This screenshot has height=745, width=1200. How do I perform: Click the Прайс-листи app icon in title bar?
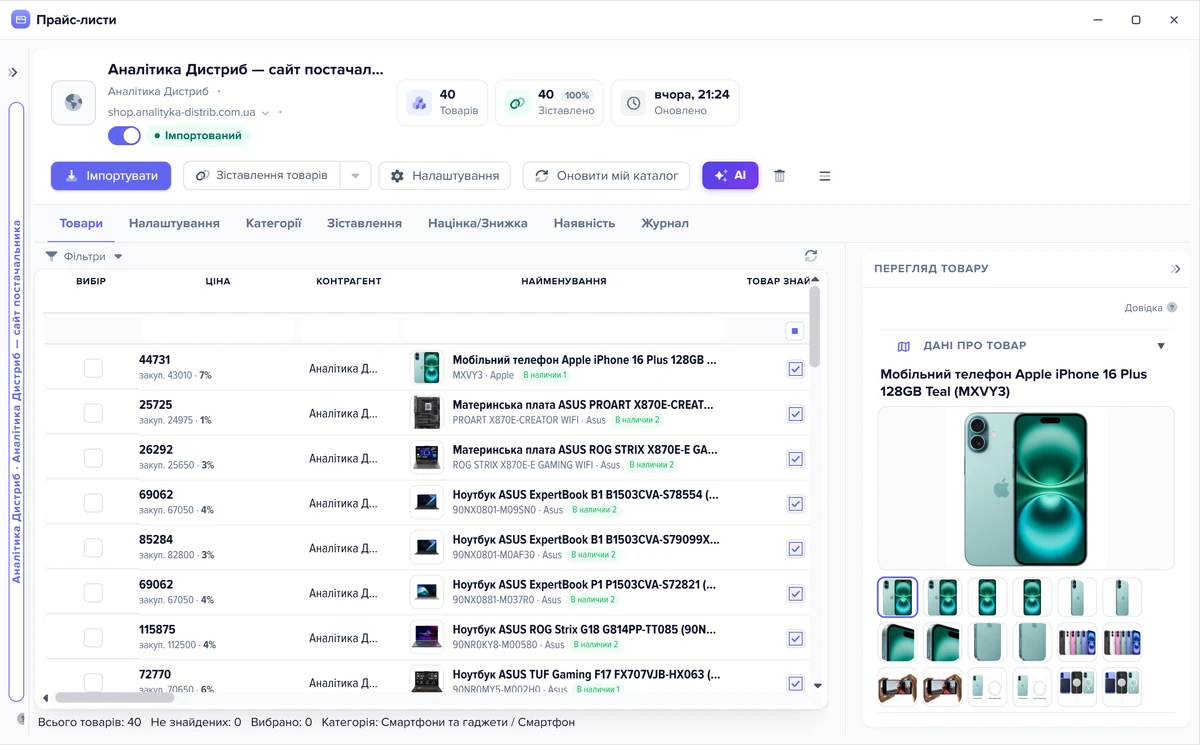tap(20, 20)
